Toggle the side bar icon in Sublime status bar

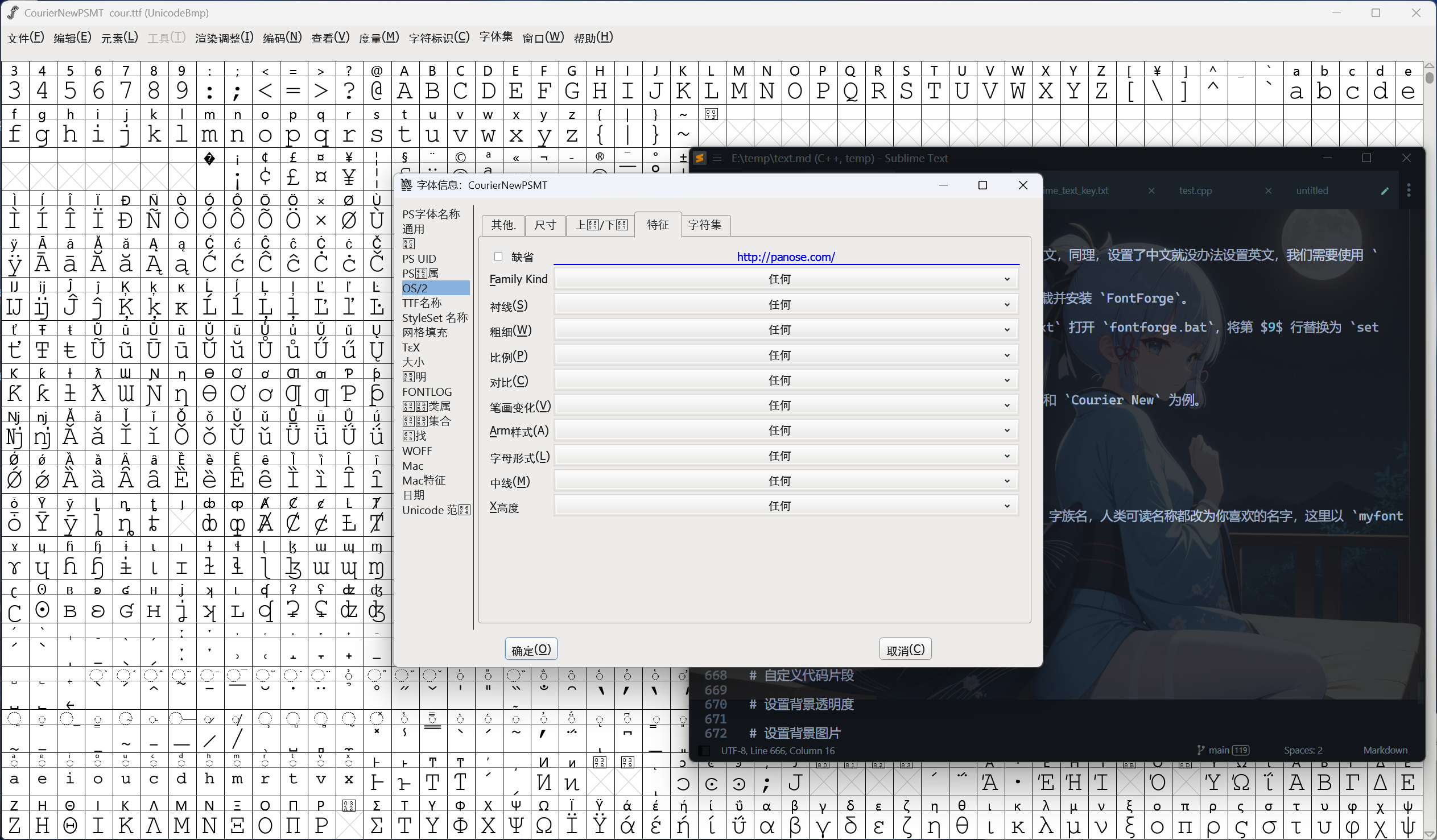[x=704, y=751]
